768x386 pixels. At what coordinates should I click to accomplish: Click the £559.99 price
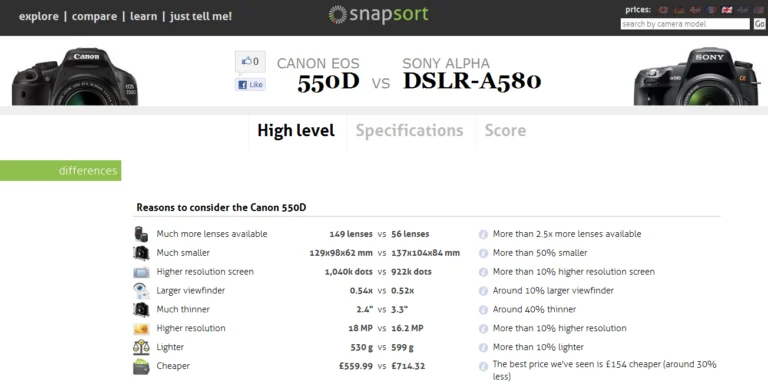[356, 366]
